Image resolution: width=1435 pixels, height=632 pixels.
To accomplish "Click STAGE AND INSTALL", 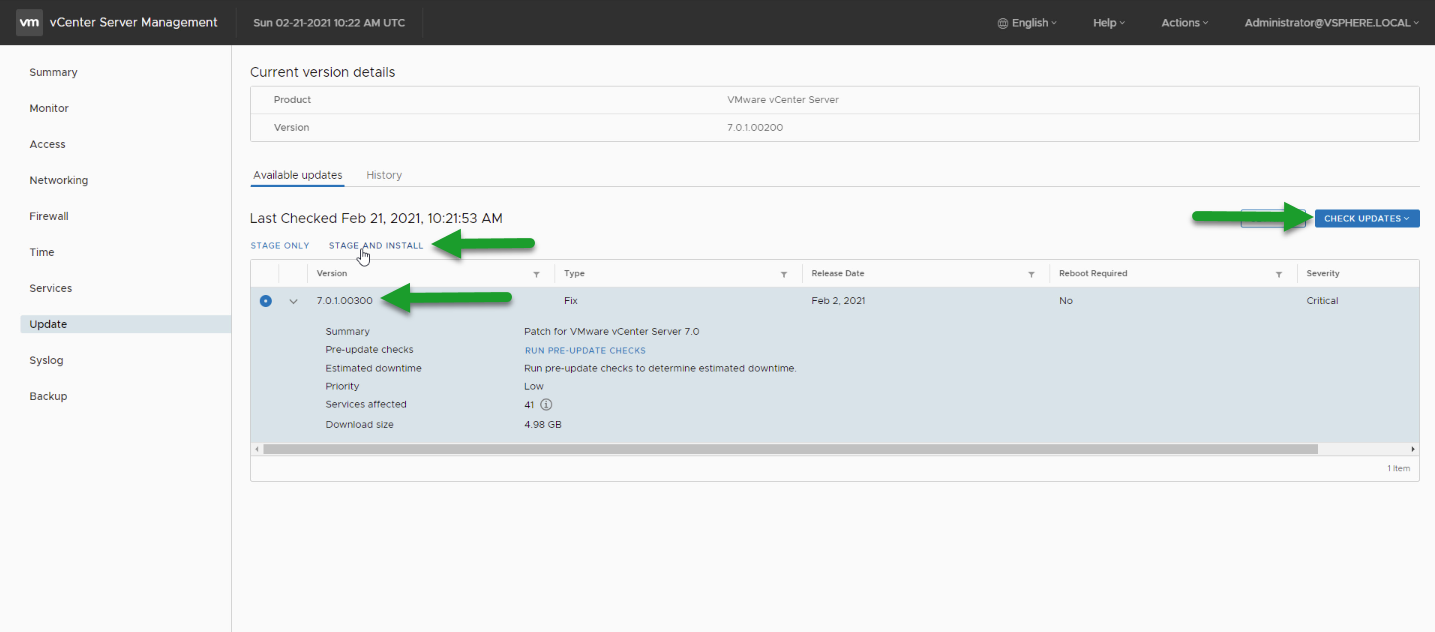I will click(x=376, y=246).
